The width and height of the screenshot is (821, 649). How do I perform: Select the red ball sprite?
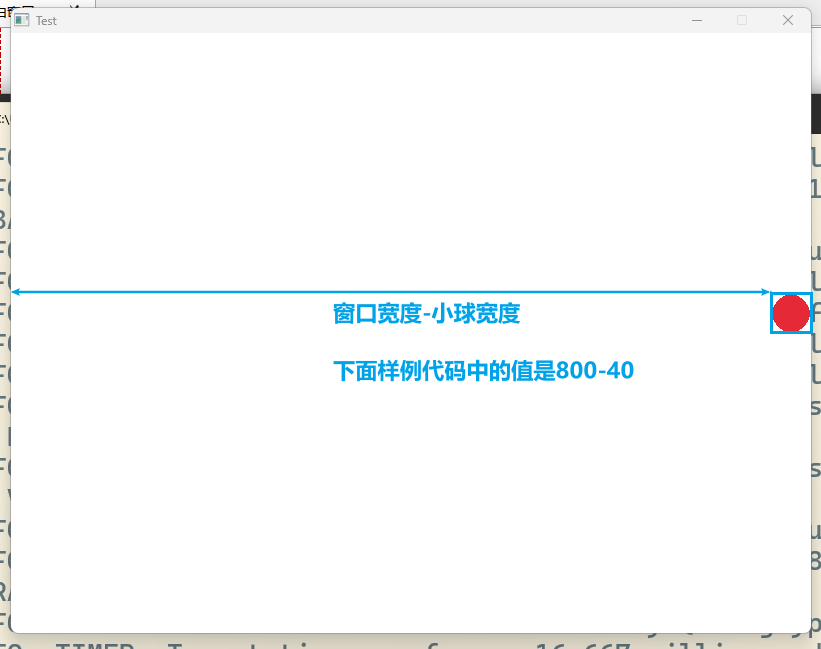[x=791, y=313]
